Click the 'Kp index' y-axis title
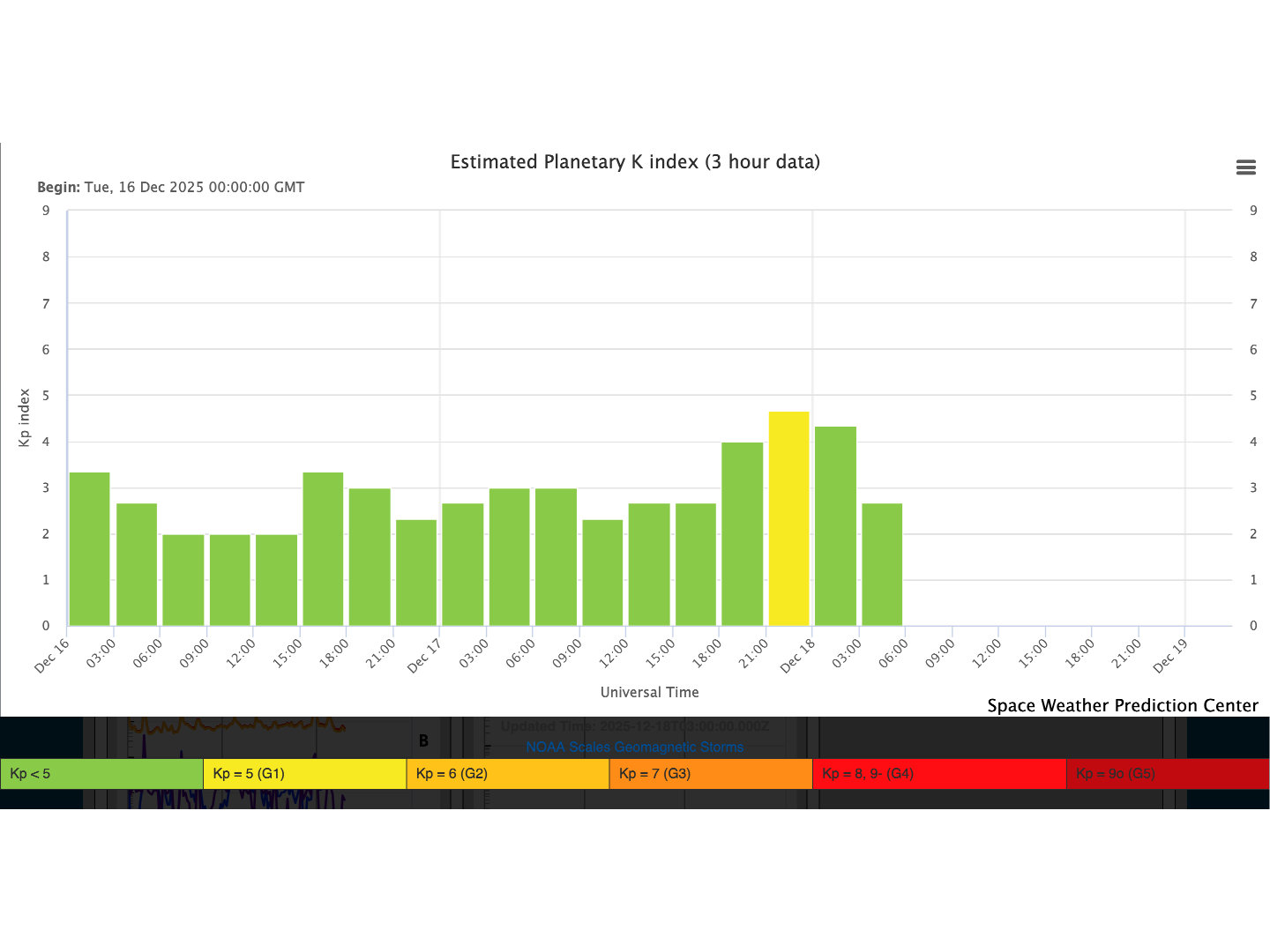Screen dimensions: 1270x952 pos(25,418)
